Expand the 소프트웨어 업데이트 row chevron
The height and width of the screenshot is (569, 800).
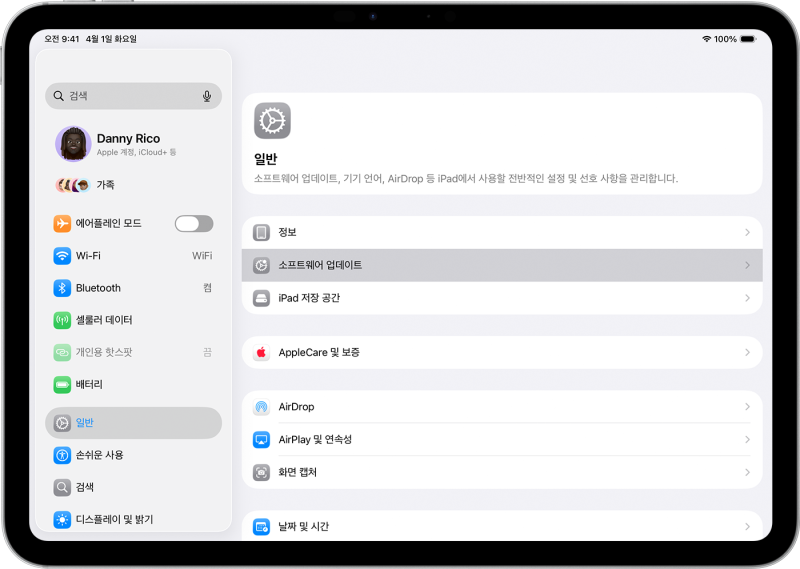tap(747, 265)
